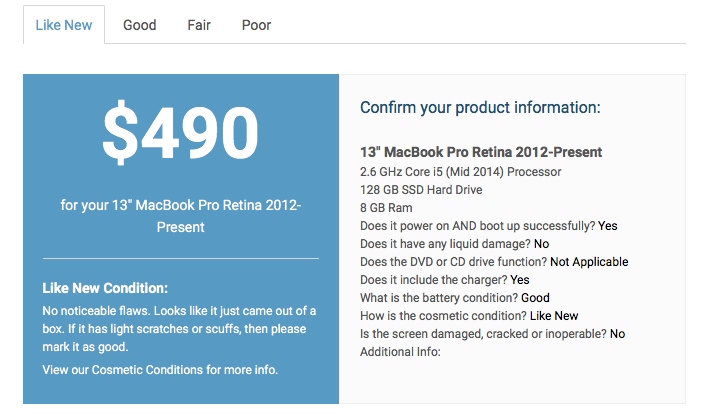Image resolution: width=703 pixels, height=420 pixels.
Task: Select the Like New condition tab
Action: pos(64,25)
